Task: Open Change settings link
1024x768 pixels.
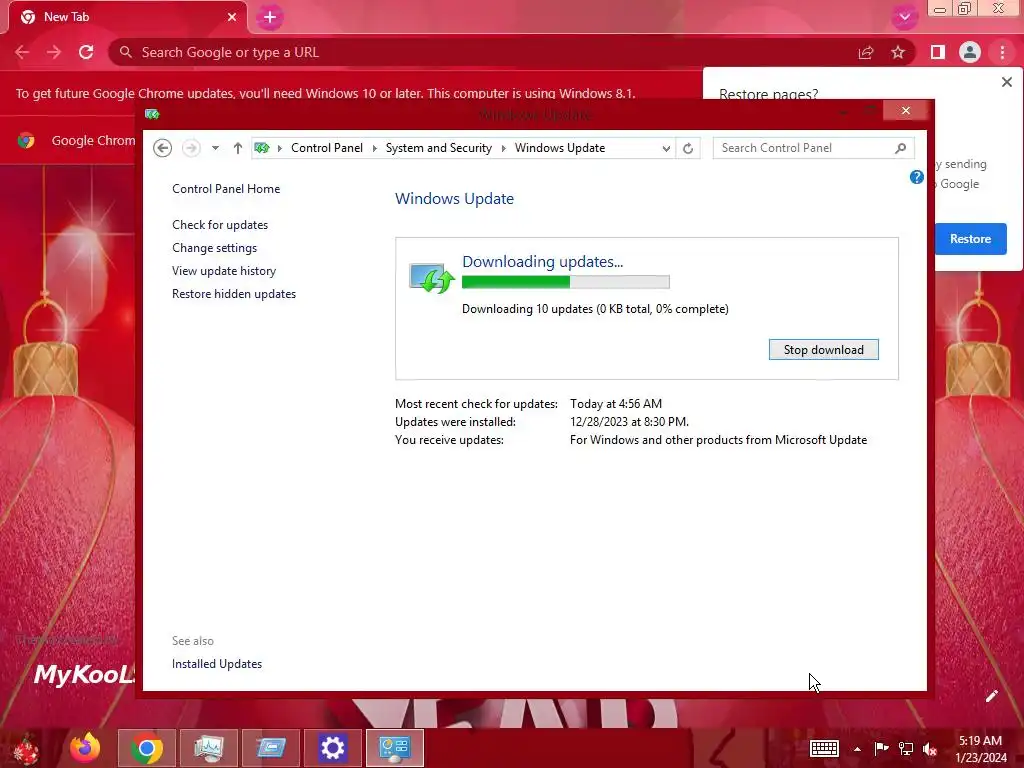Action: [x=214, y=248]
